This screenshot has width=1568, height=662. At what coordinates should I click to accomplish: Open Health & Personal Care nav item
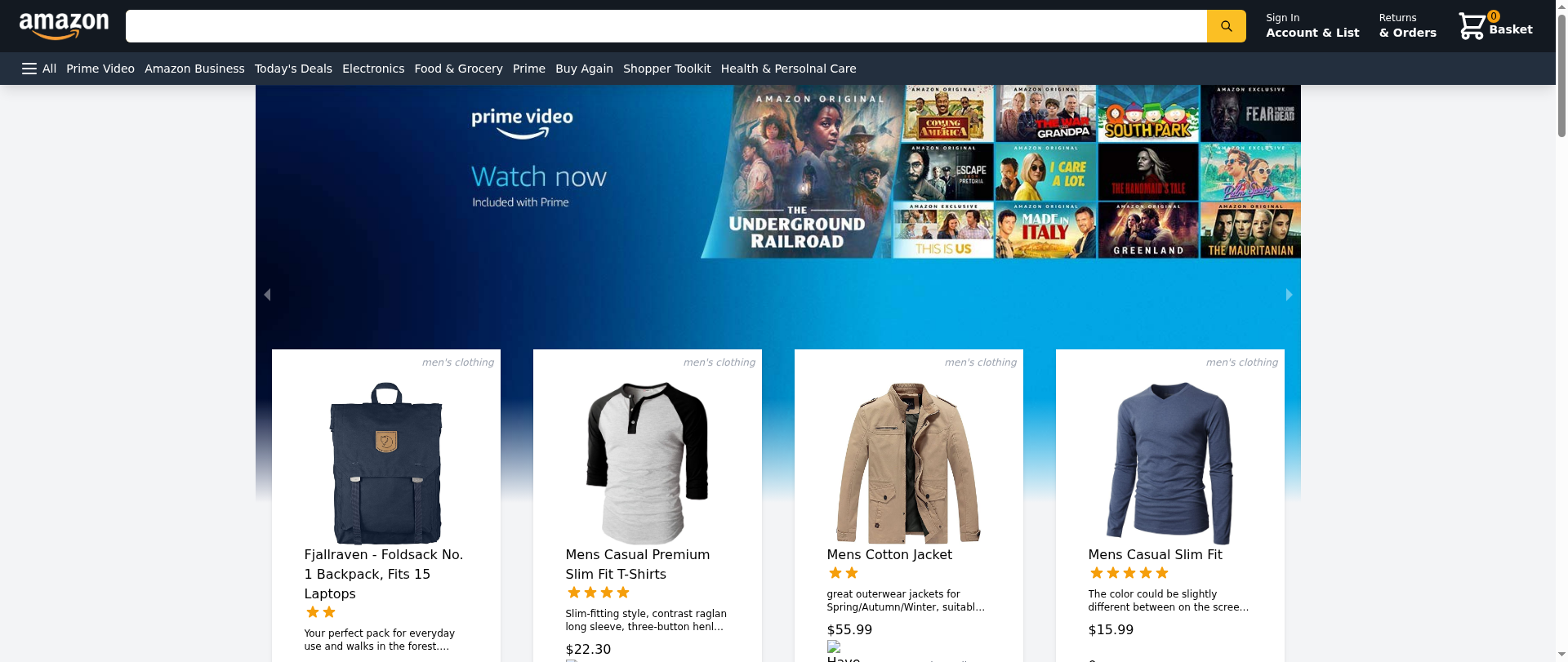pos(788,69)
